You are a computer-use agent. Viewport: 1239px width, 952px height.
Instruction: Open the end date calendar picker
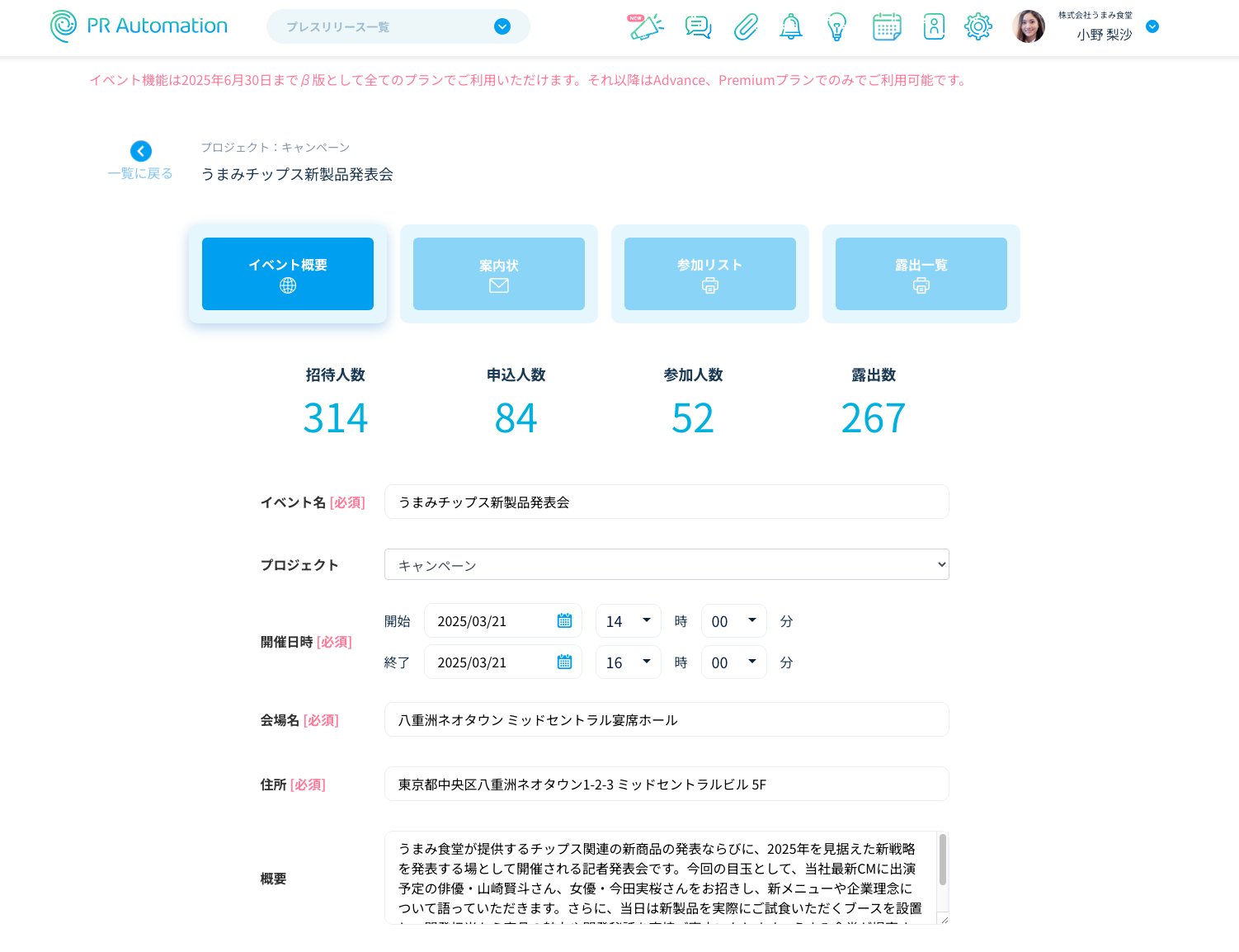[564, 662]
